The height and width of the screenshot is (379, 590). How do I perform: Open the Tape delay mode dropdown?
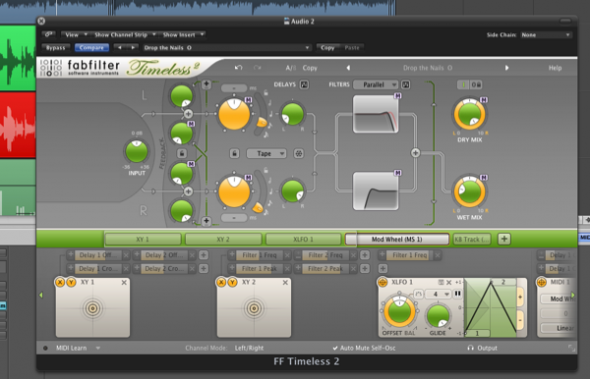pos(266,153)
